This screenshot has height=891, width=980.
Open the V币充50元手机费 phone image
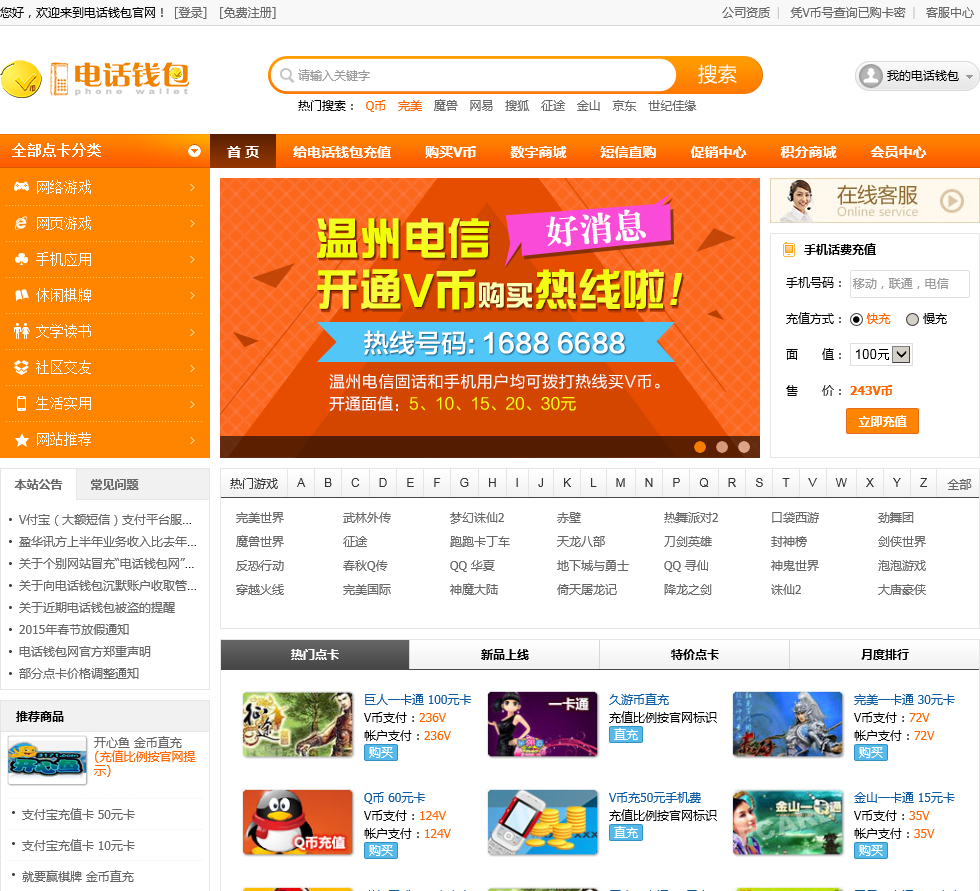[542, 822]
